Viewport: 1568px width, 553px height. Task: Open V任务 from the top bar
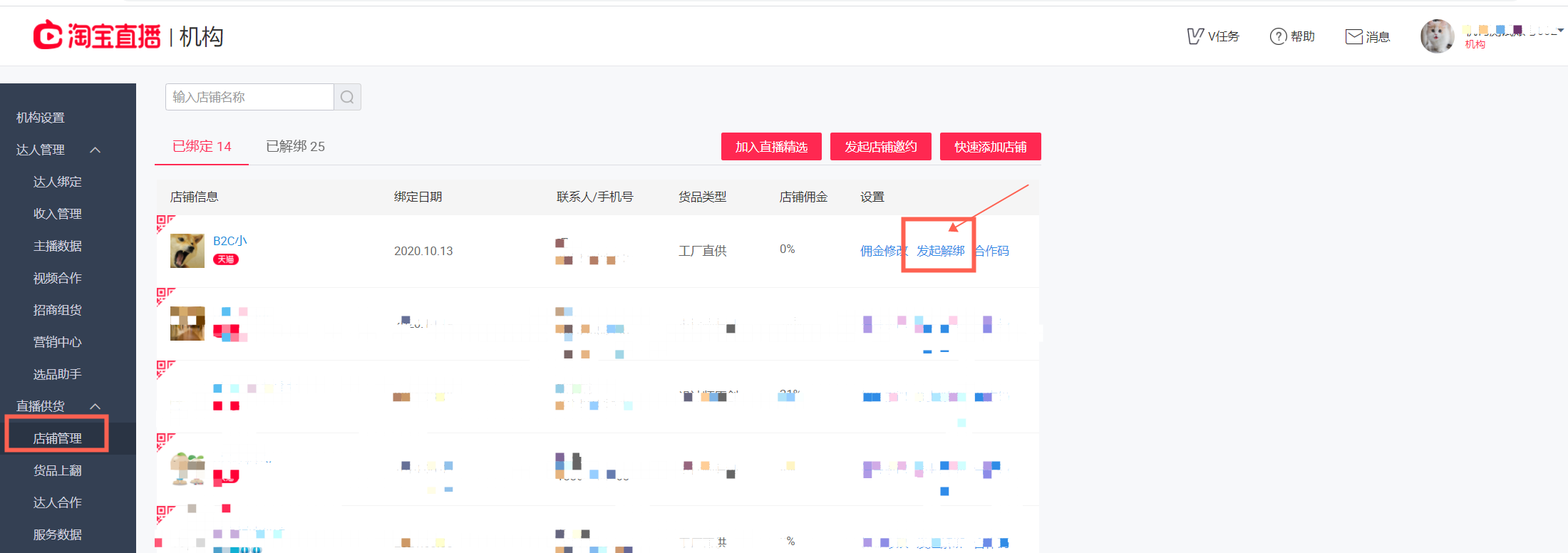pos(1213,36)
